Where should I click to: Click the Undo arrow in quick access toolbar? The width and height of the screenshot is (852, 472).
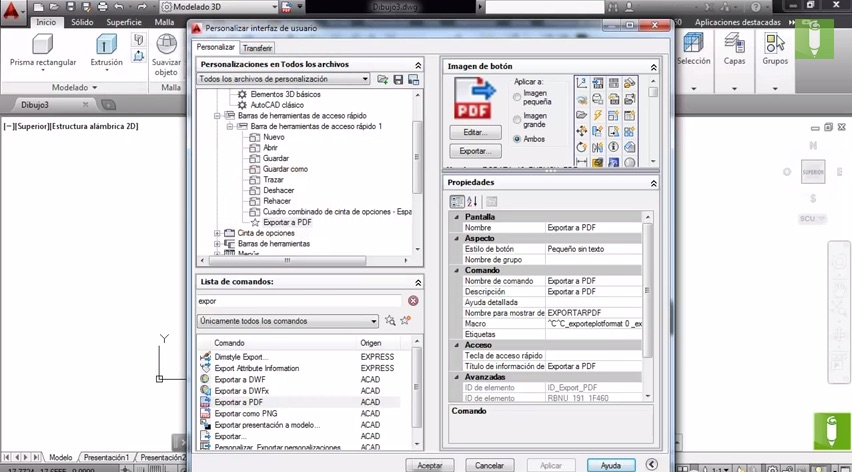(119, 7)
